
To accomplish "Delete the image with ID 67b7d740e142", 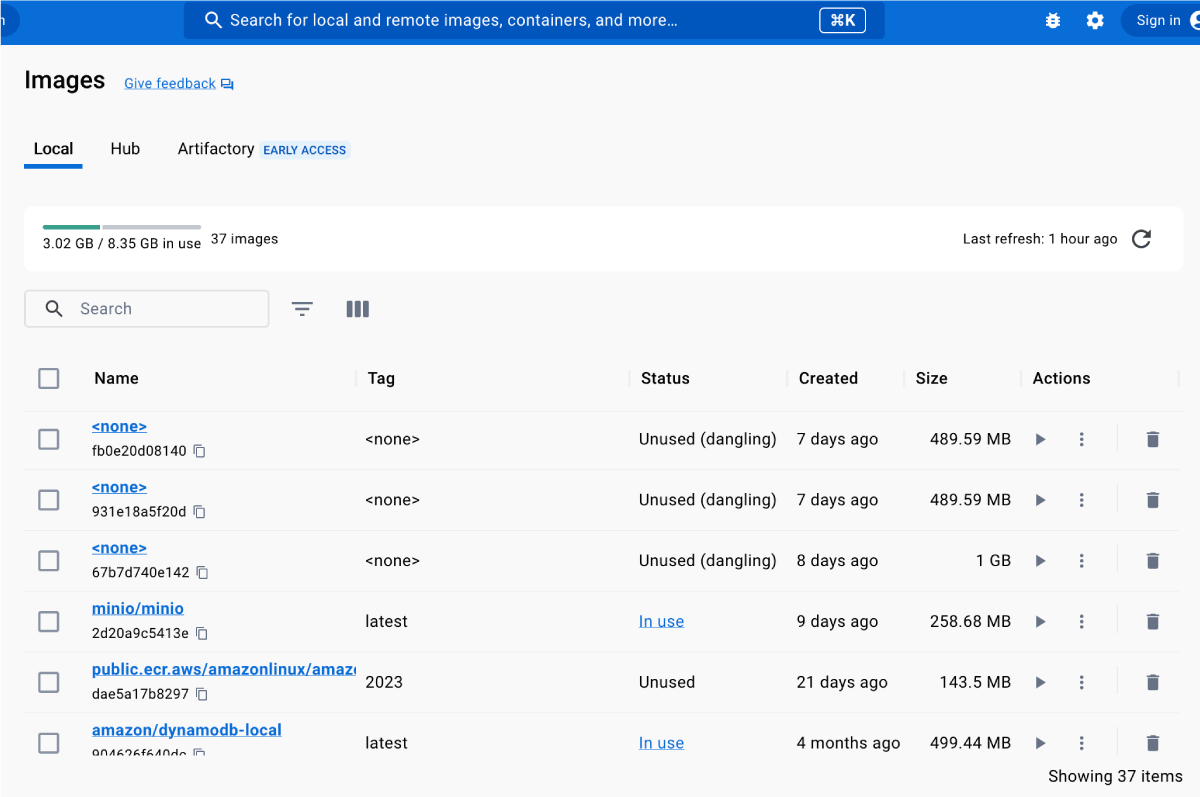I will click(x=1152, y=561).
